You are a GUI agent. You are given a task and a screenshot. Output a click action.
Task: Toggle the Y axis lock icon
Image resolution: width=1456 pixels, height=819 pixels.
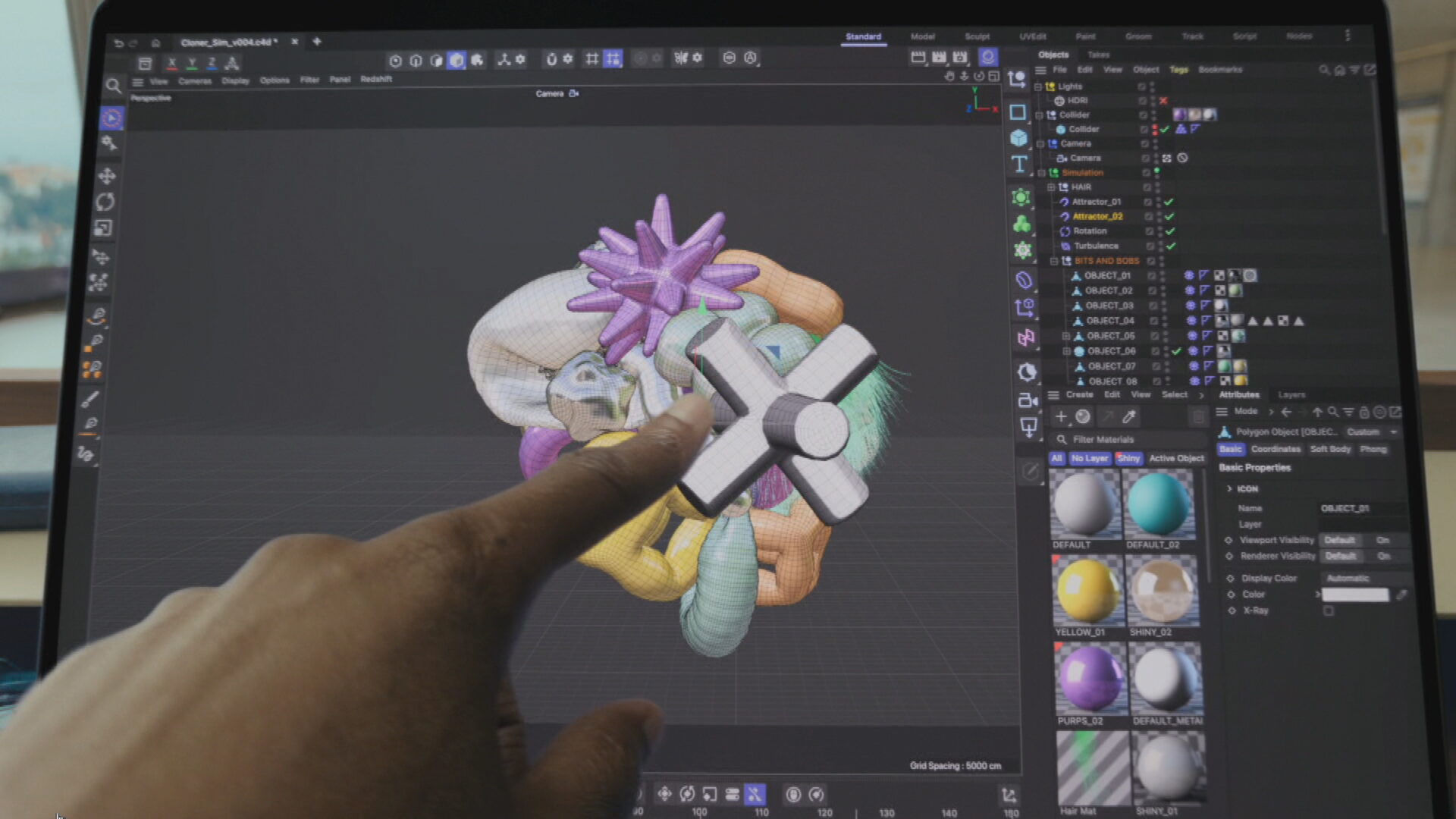tap(192, 63)
